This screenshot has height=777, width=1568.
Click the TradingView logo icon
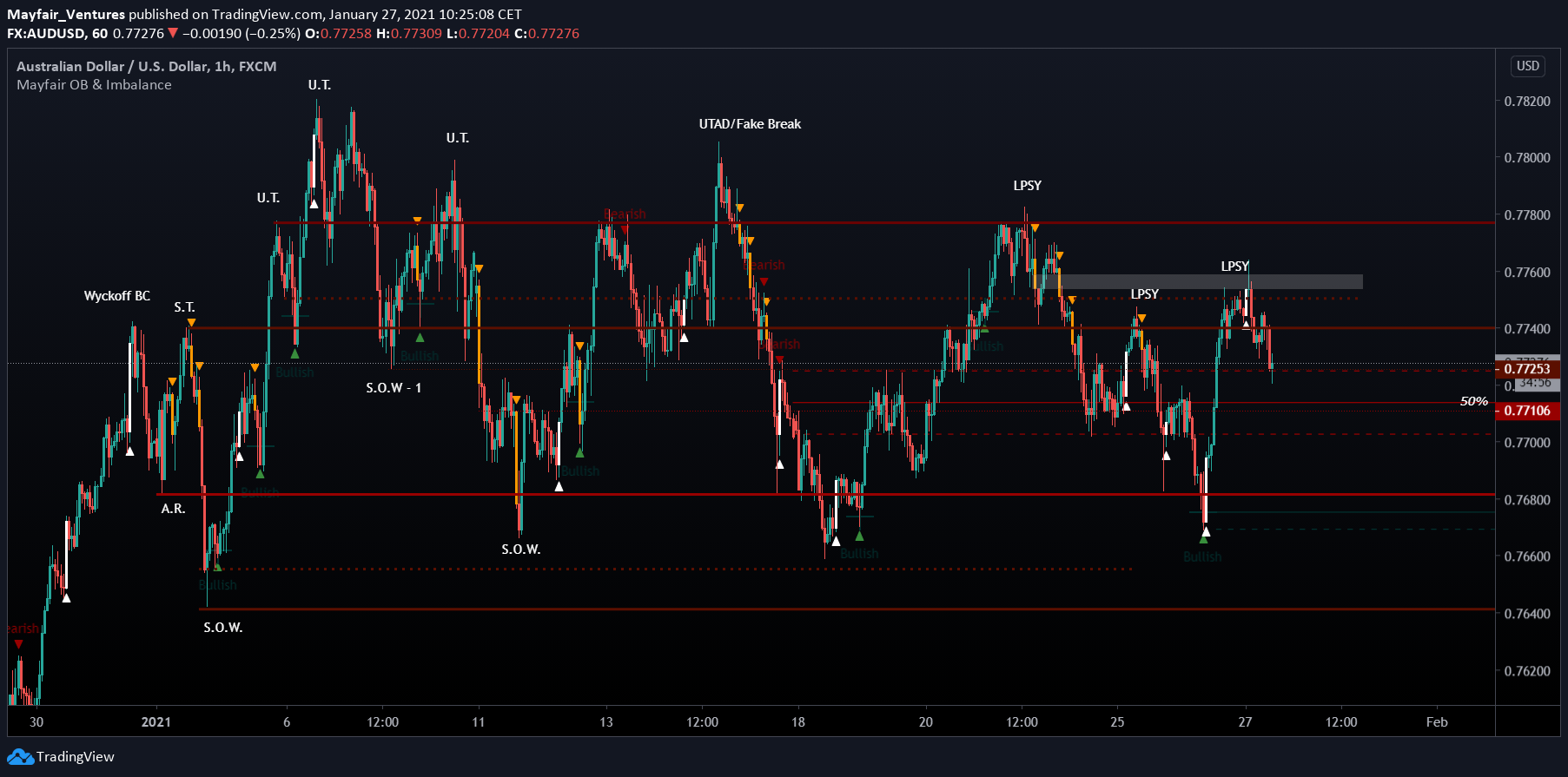click(20, 757)
